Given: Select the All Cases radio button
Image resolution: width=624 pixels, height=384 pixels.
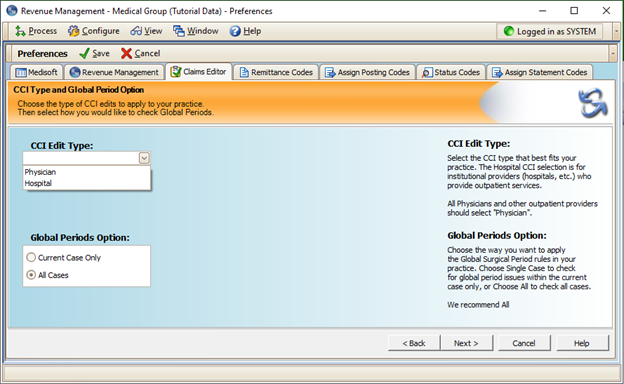Looking at the screenshot, I should pos(31,275).
